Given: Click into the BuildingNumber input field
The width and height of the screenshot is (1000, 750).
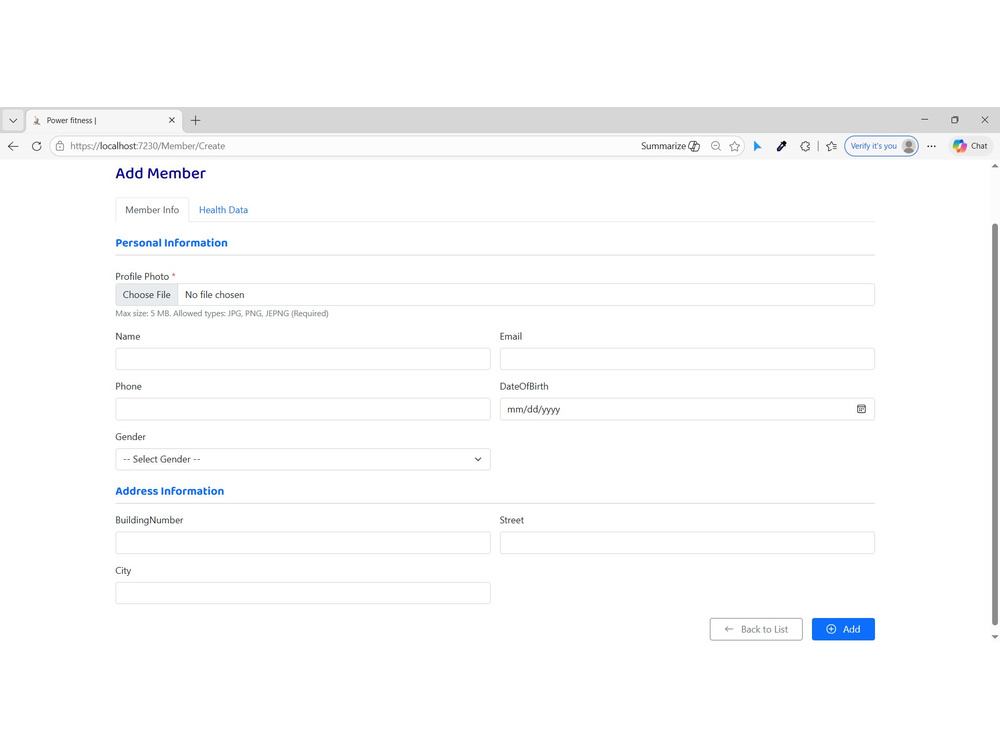Looking at the screenshot, I should (303, 543).
